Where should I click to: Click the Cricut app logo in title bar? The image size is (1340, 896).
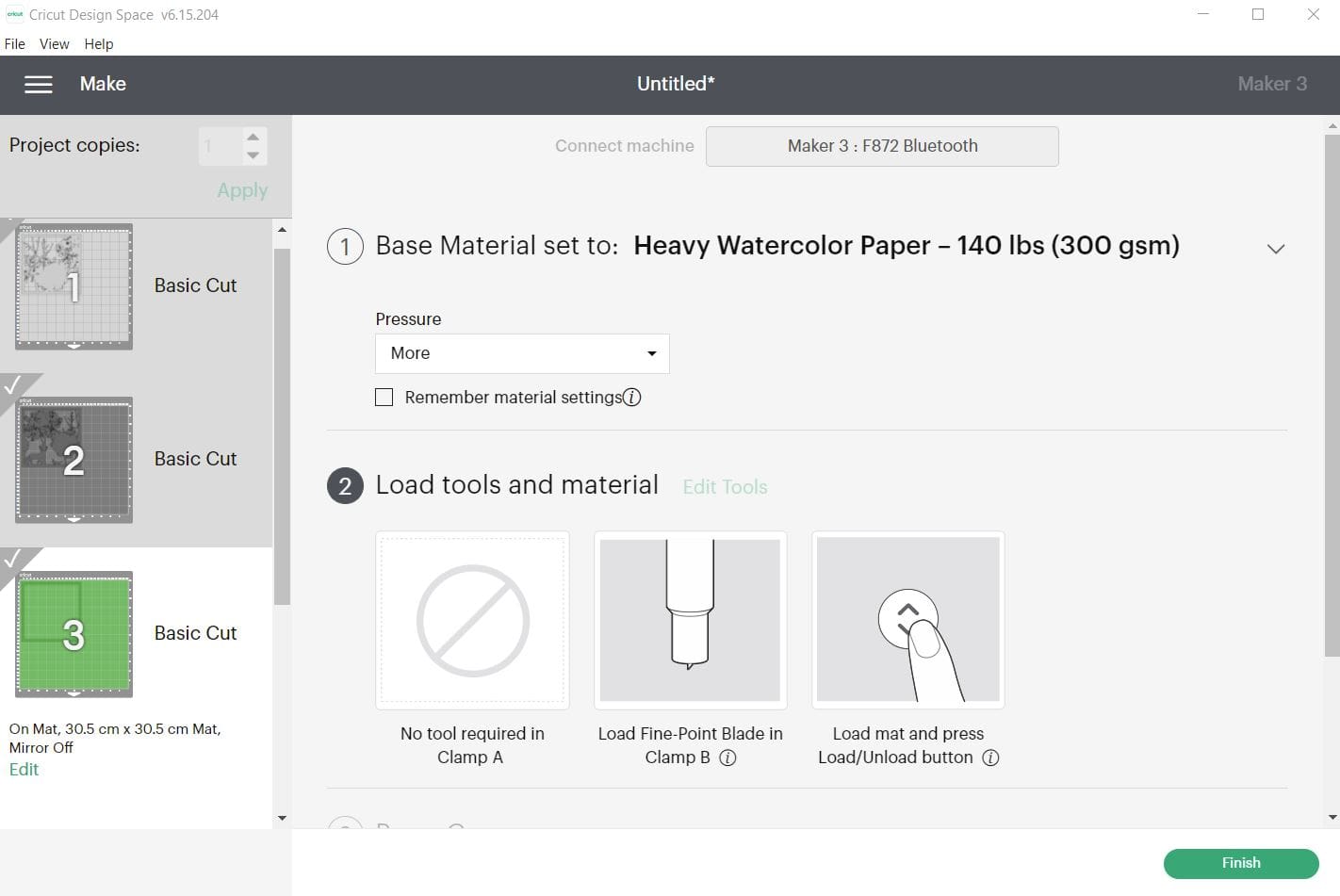[x=14, y=14]
